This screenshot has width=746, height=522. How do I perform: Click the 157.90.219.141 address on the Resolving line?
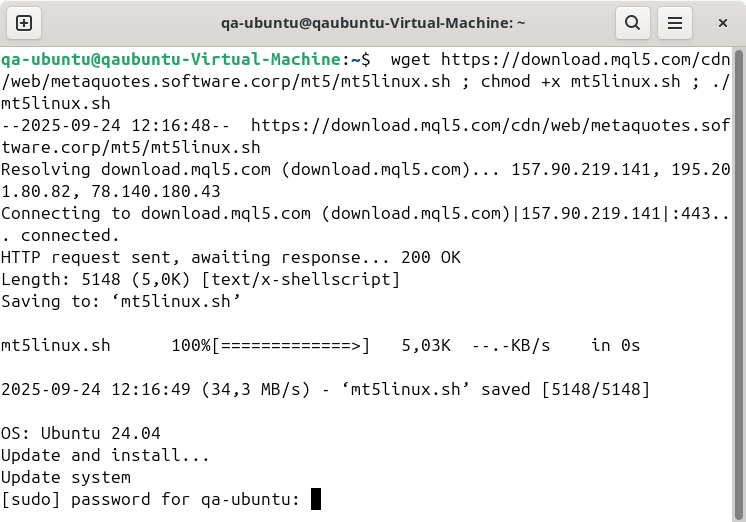[580, 169]
